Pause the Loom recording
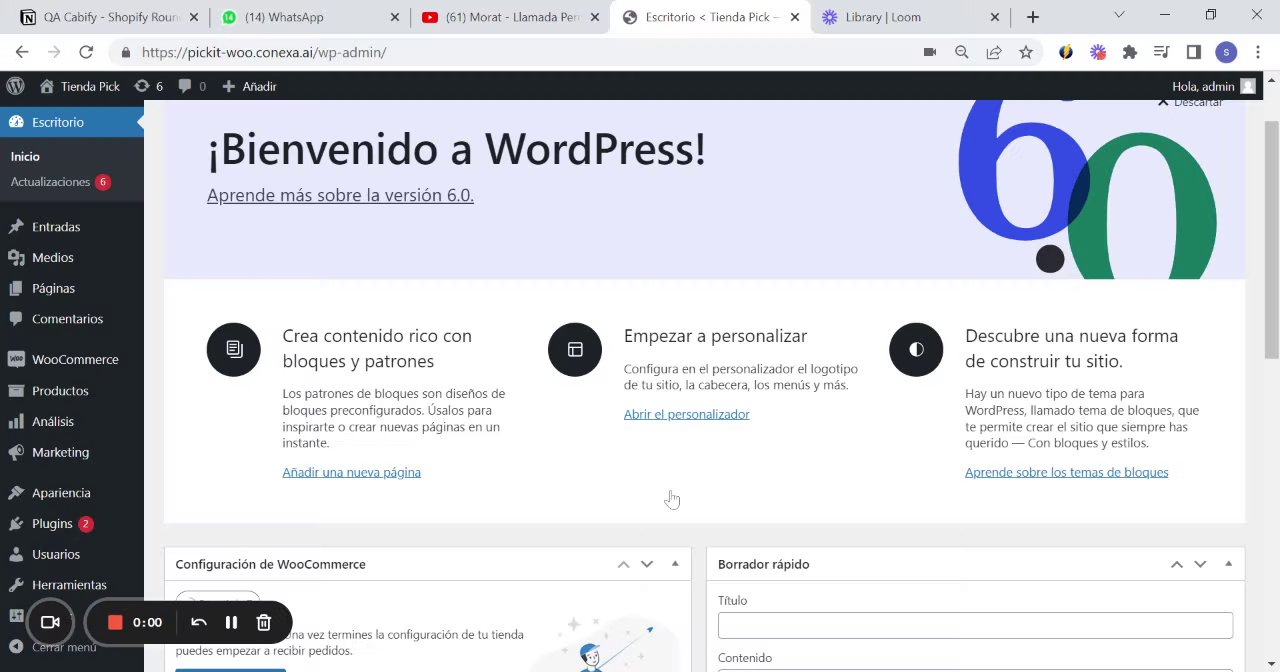1280x672 pixels. (x=231, y=622)
